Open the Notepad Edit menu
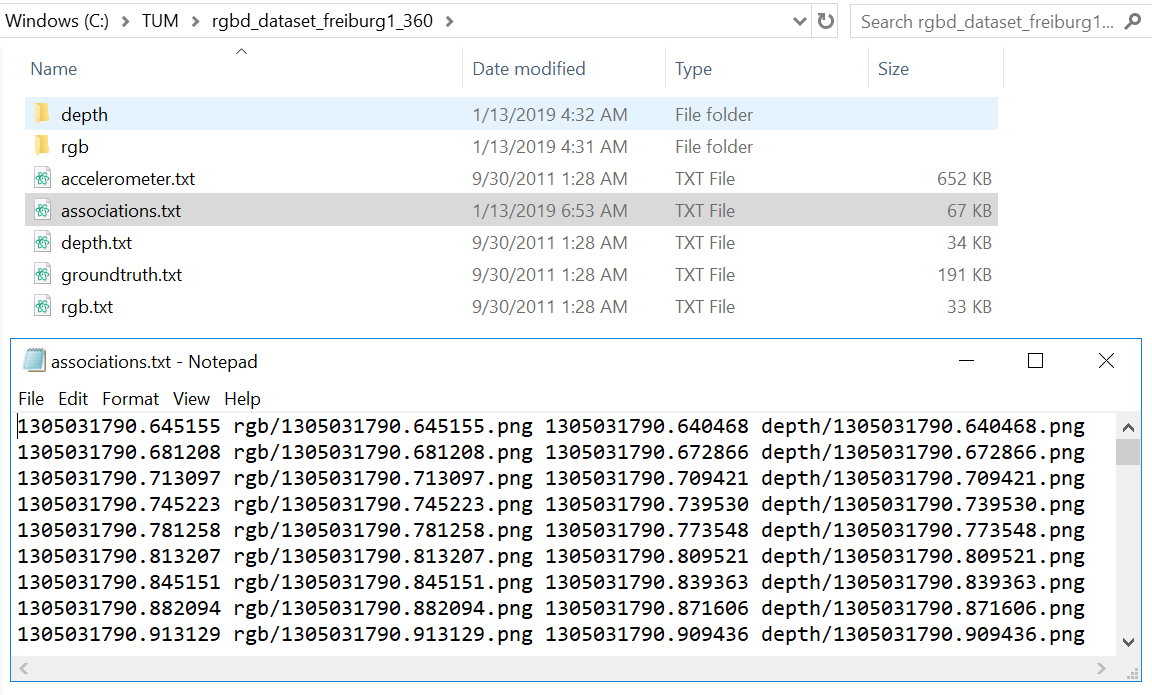Viewport: 1152px width, 695px height. (x=73, y=398)
